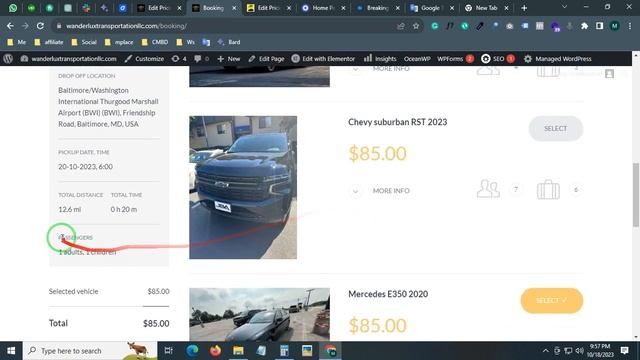The width and height of the screenshot is (640, 360).
Task: Select the Chevy suburban RST 2023
Action: click(556, 128)
